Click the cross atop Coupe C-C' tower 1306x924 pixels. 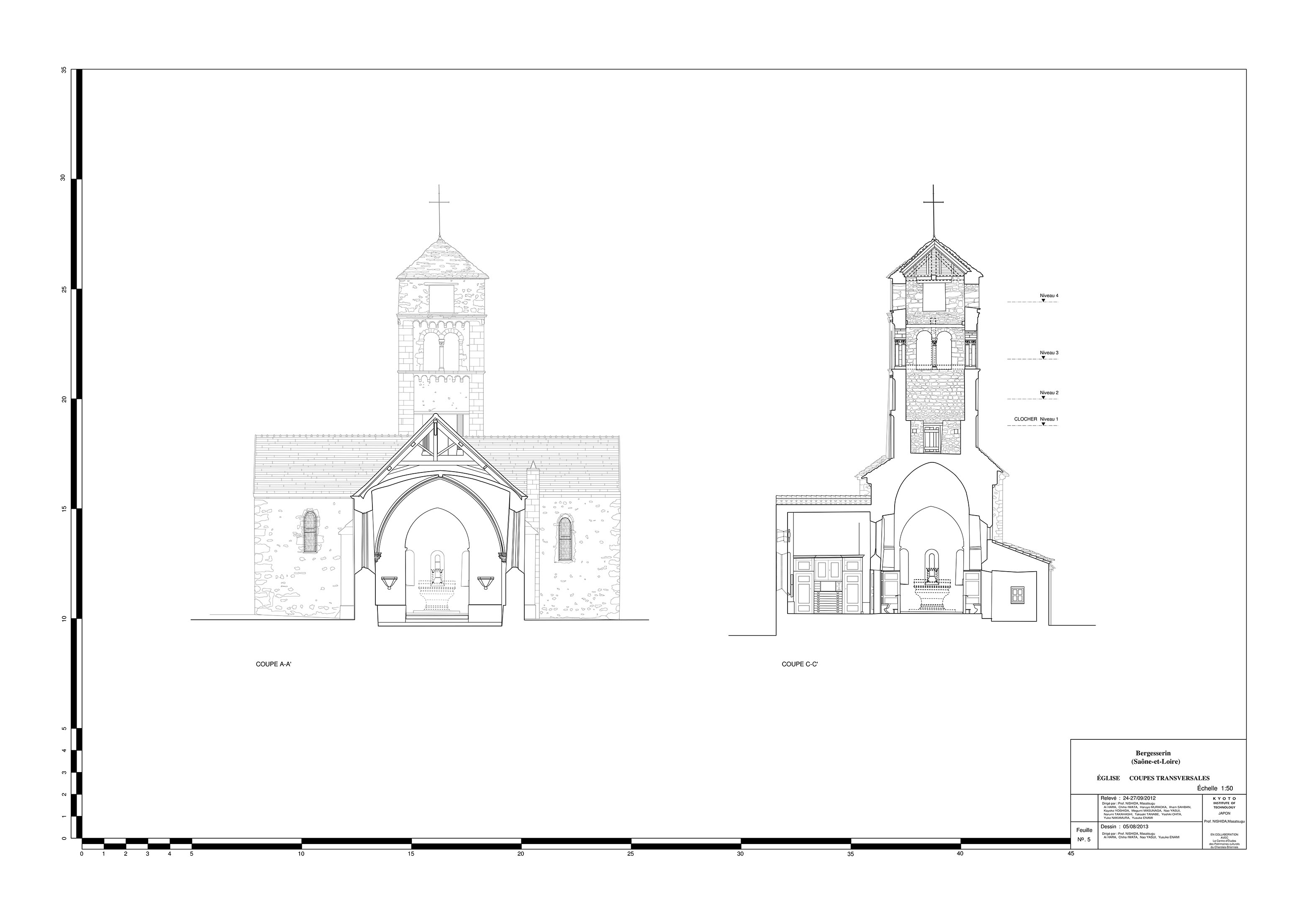[934, 203]
